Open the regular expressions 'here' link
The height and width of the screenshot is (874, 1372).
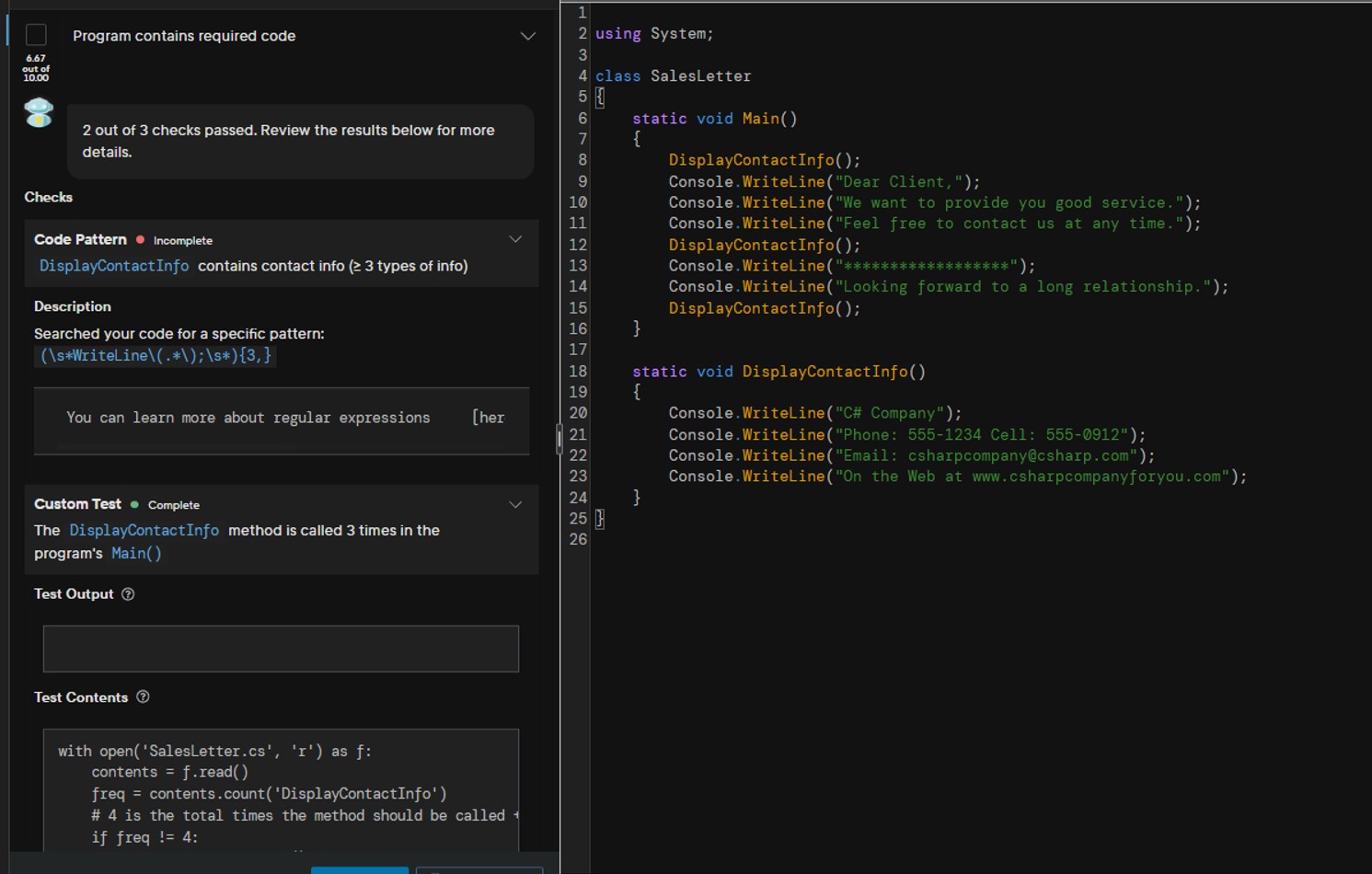pyautogui.click(x=489, y=418)
